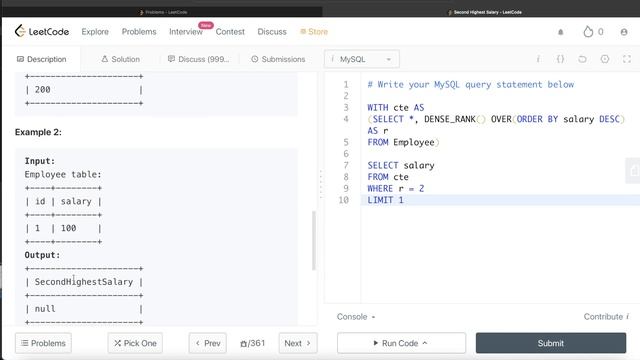Viewport: 640px width, 360px height.
Task: Click the feedback icon at right edge
Action: click(x=633, y=171)
